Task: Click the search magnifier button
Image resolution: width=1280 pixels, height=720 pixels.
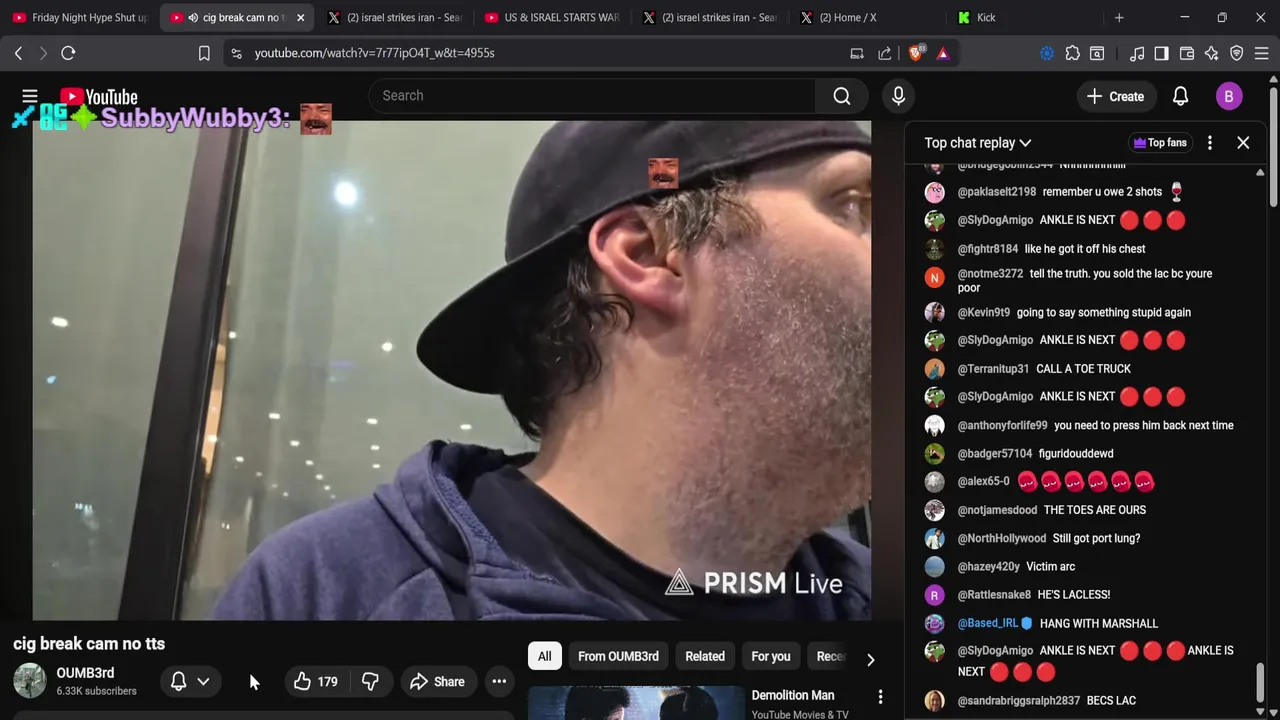Action: point(842,96)
